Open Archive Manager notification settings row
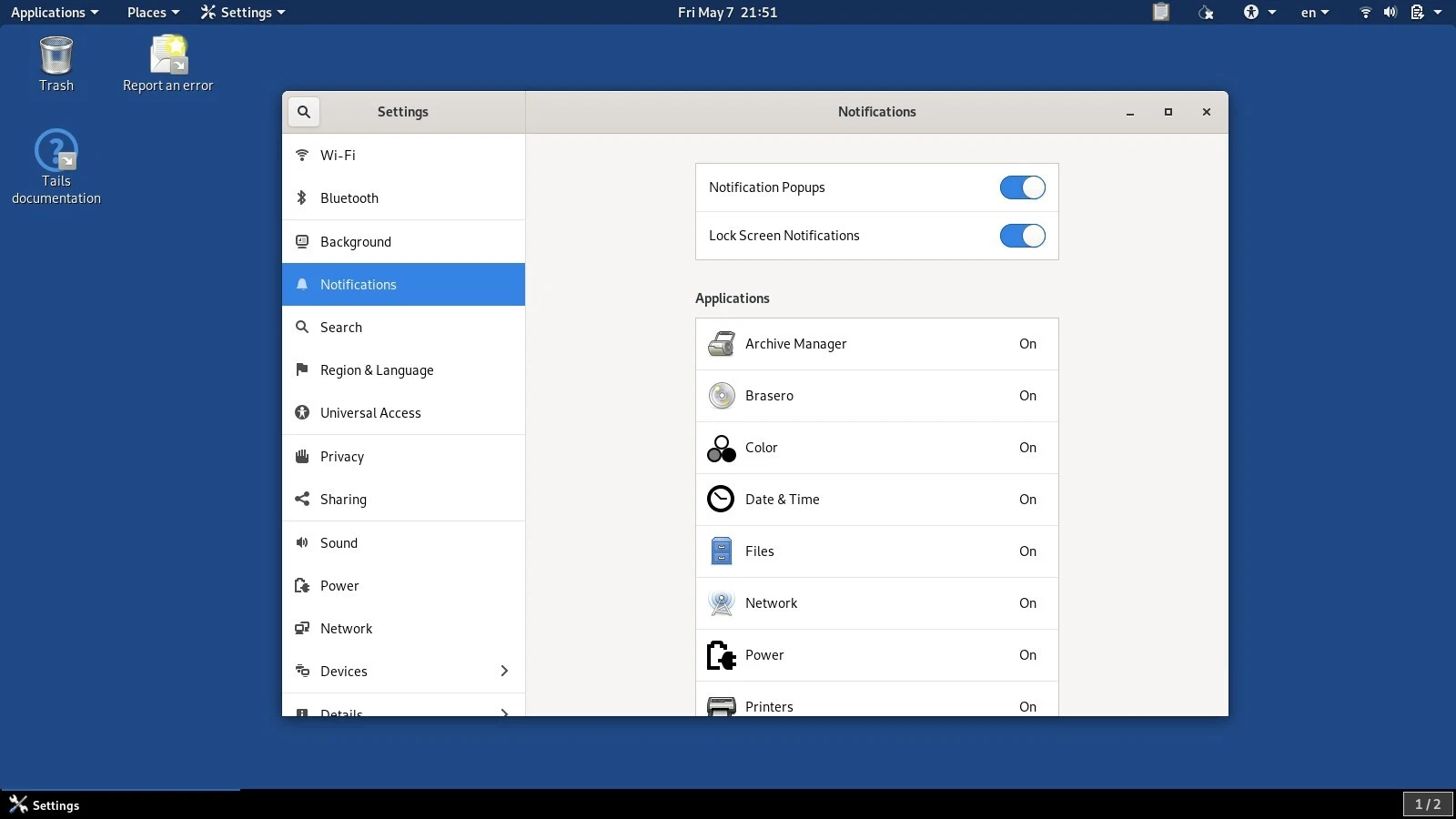This screenshot has width=1456, height=819. (877, 344)
